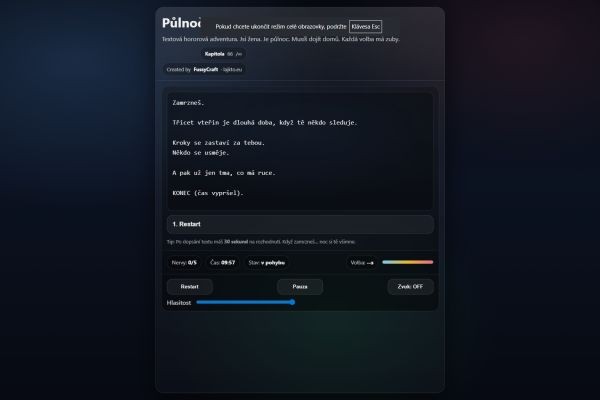Click the Restart button below the stats
The image size is (600, 400).
(x=189, y=287)
